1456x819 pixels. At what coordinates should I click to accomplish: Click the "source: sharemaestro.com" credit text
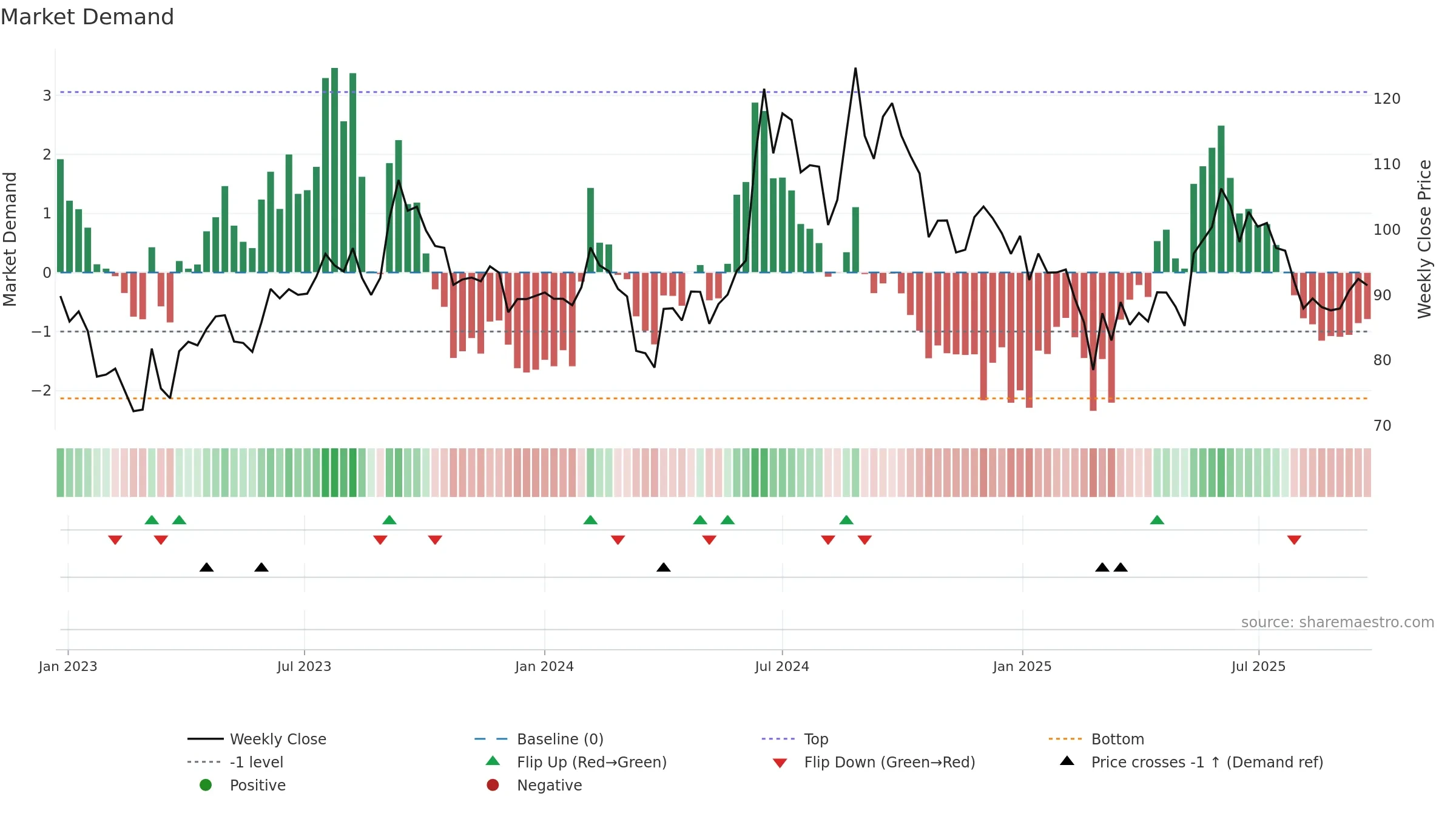[x=1338, y=622]
